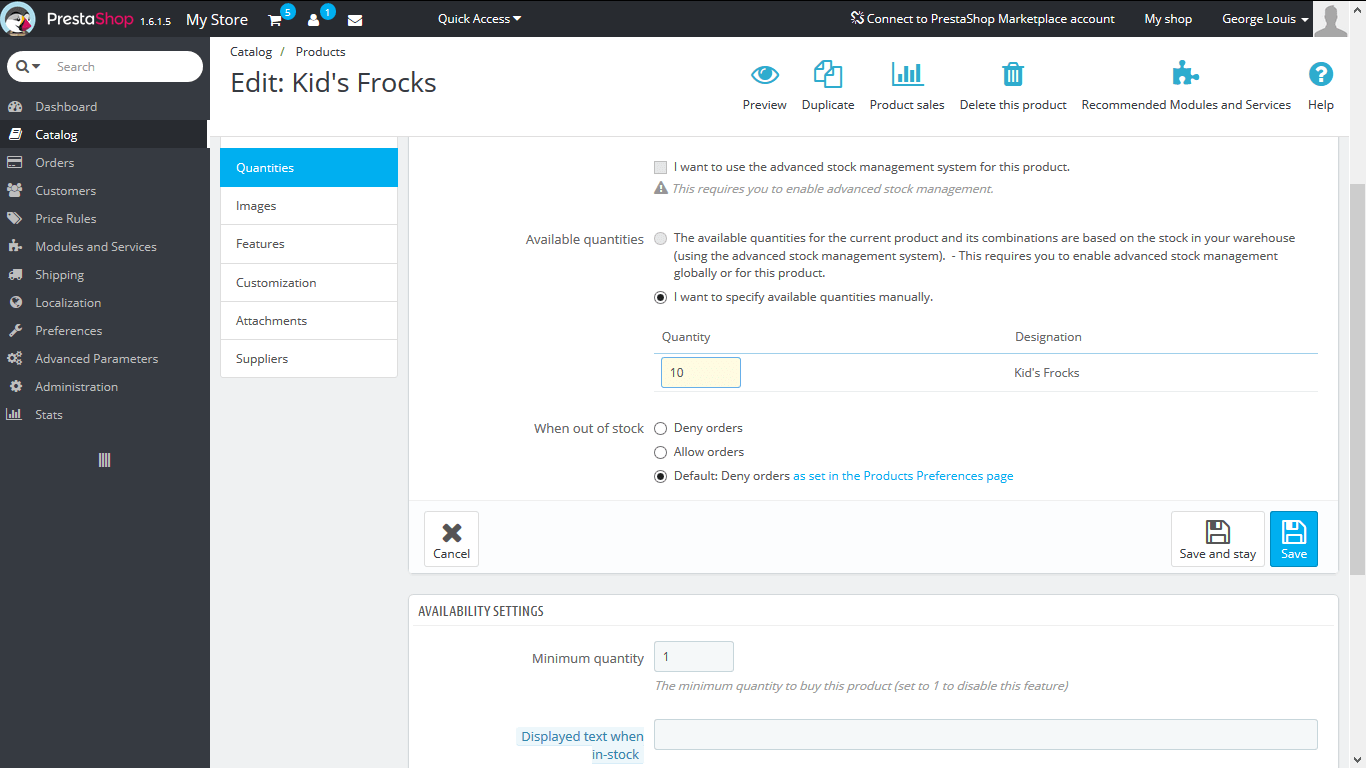The width and height of the screenshot is (1366, 768).
Task: Click the Quantity input field
Action: pos(700,373)
